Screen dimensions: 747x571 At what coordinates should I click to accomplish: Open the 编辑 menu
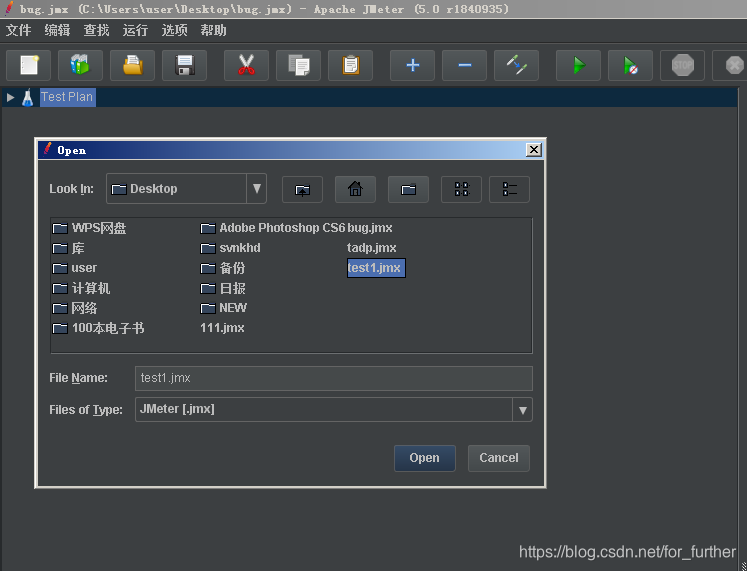(x=58, y=30)
